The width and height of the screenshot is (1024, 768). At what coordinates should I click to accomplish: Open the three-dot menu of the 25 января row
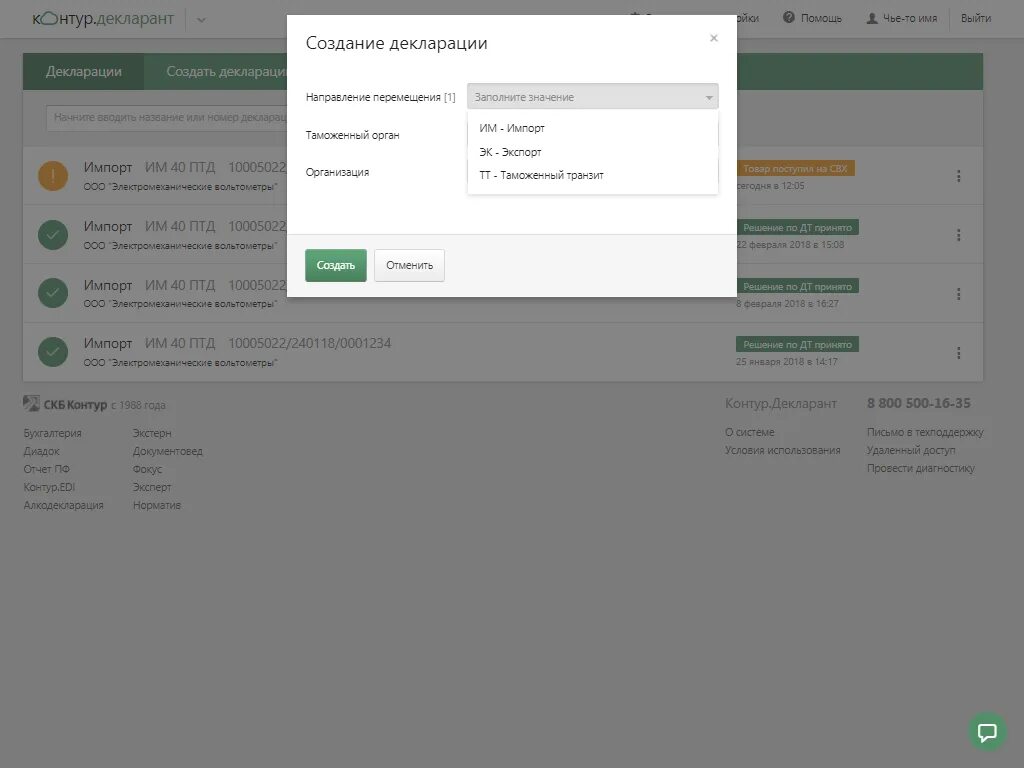click(x=958, y=353)
